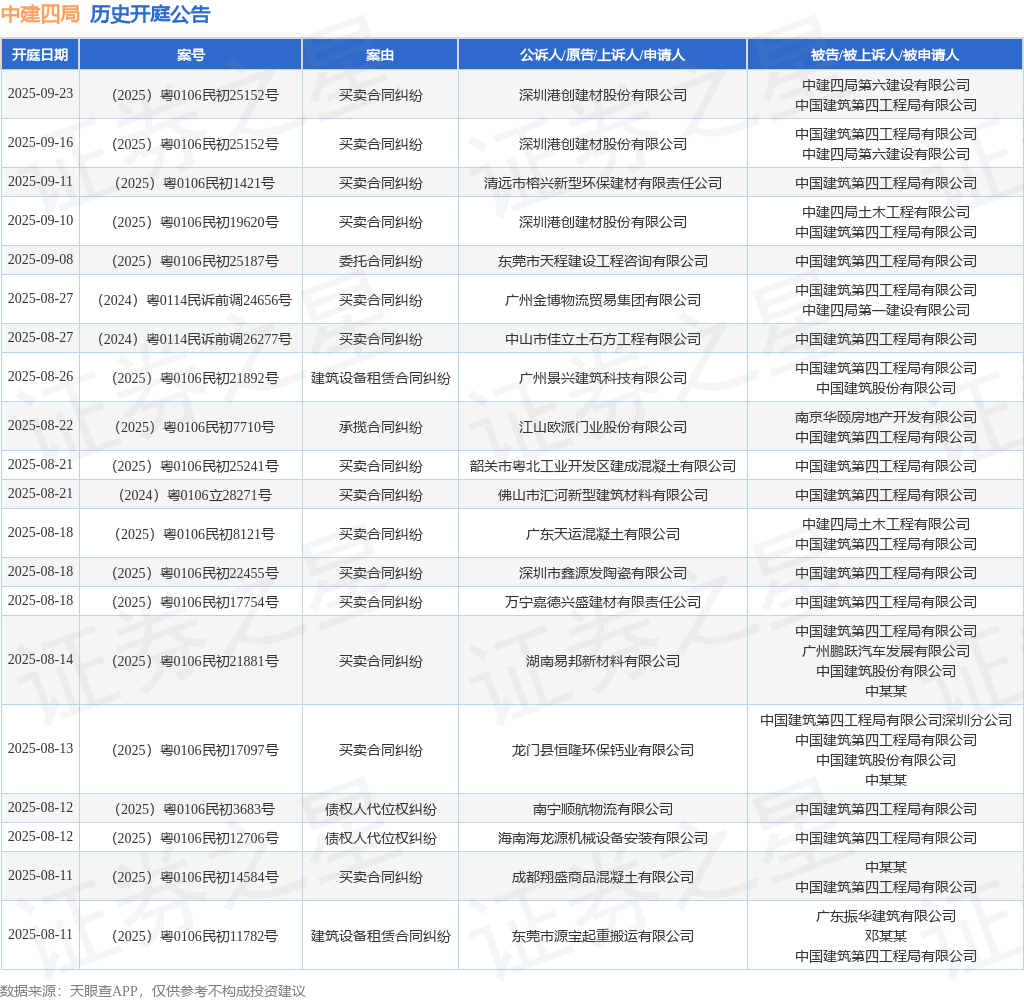Click plaintiff 万宁嘉德兴盛建材有限责任公司

coord(602,602)
